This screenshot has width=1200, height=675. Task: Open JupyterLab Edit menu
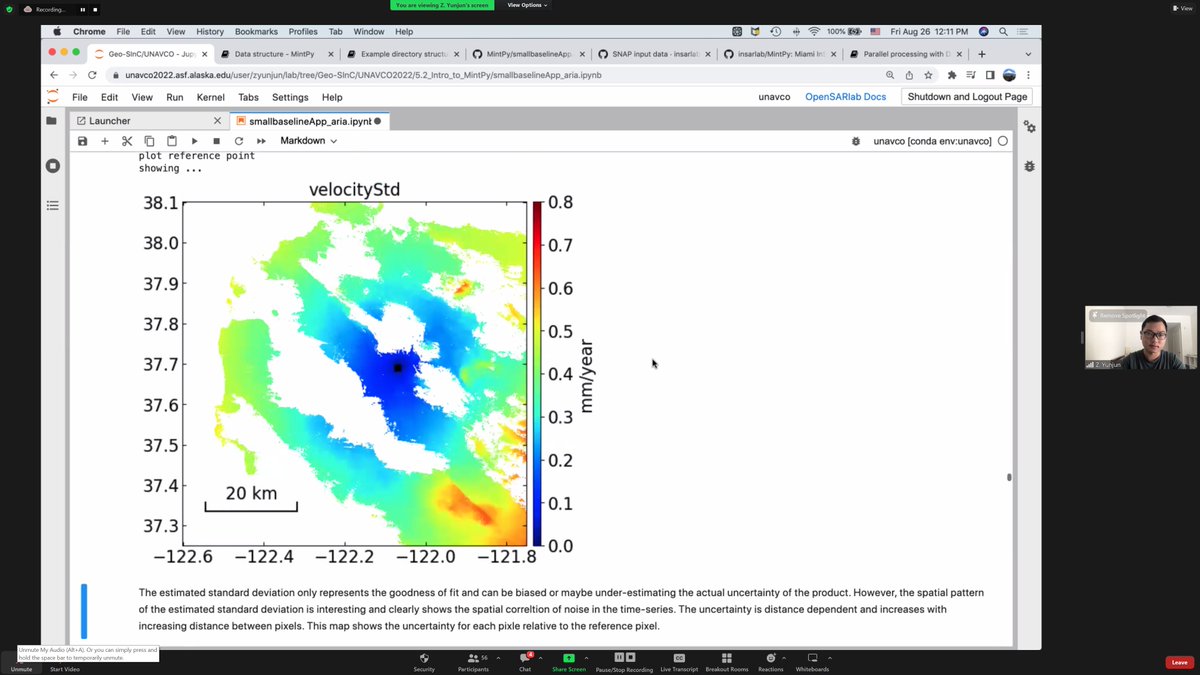(109, 97)
